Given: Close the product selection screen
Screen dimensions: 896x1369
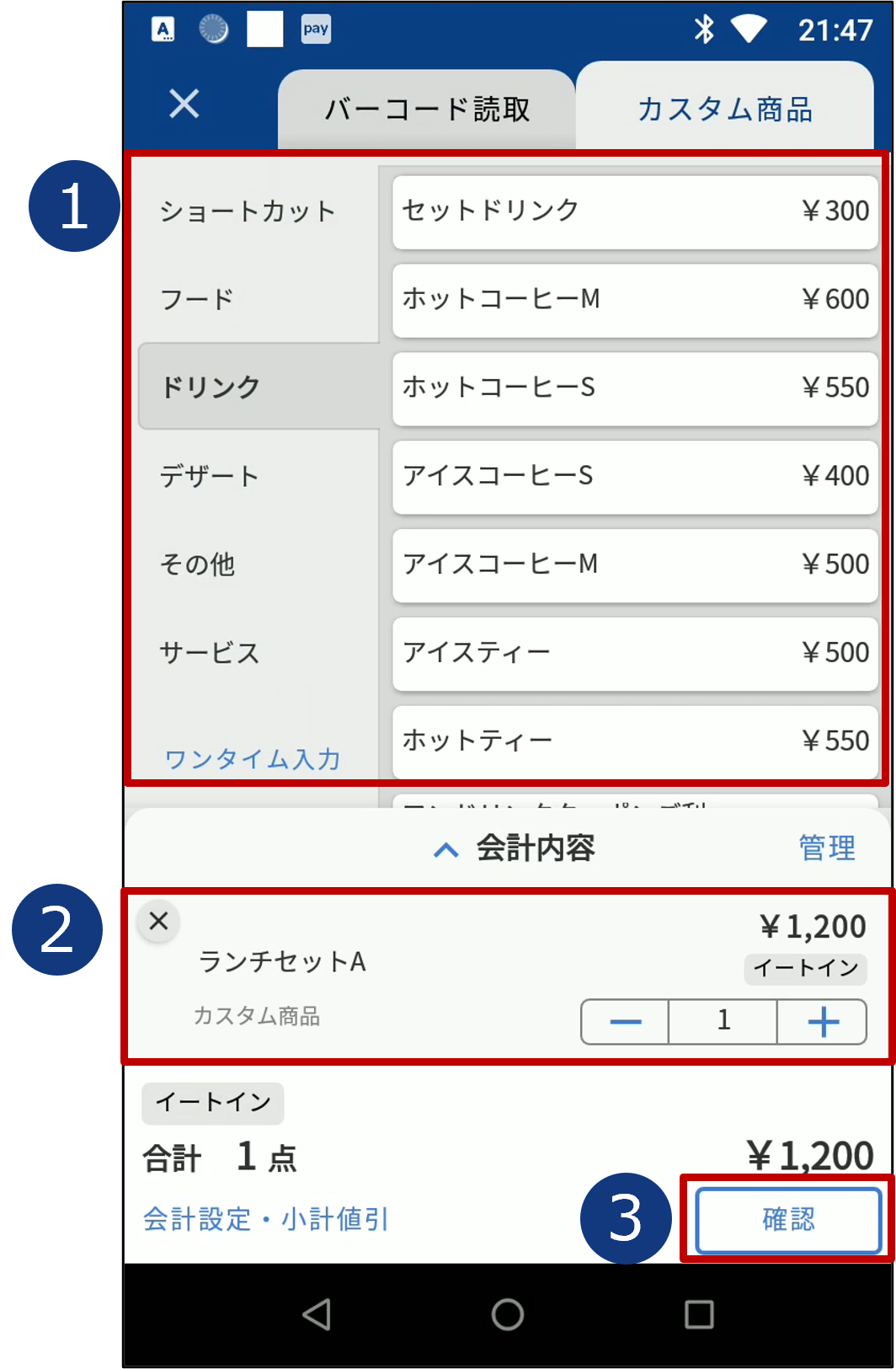Looking at the screenshot, I should (x=184, y=104).
